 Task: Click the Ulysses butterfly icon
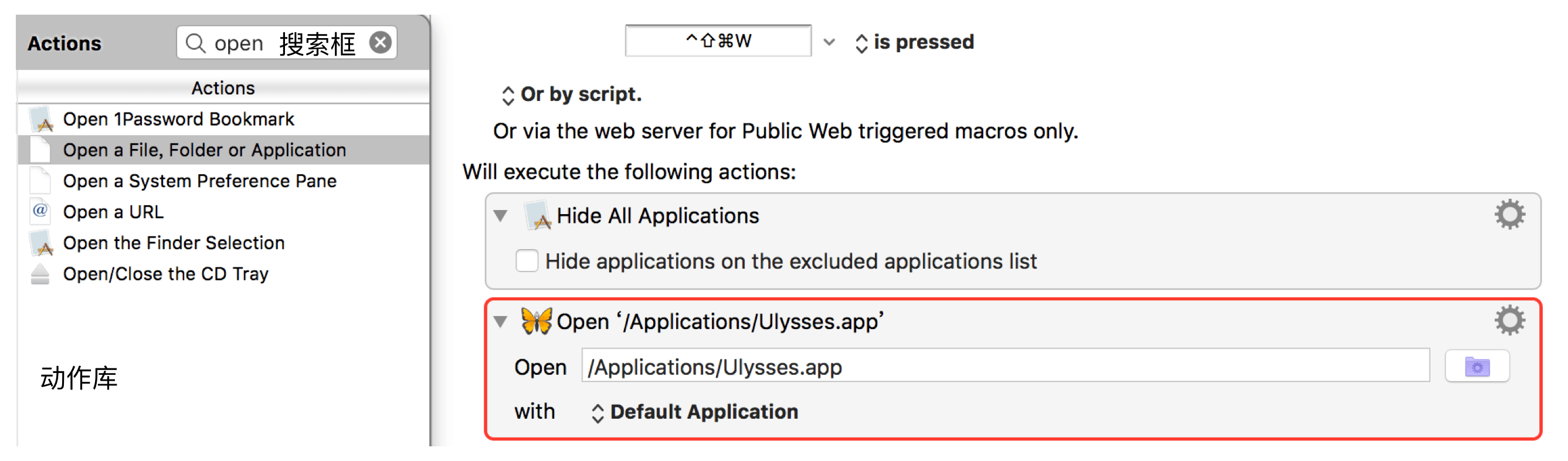point(537,321)
